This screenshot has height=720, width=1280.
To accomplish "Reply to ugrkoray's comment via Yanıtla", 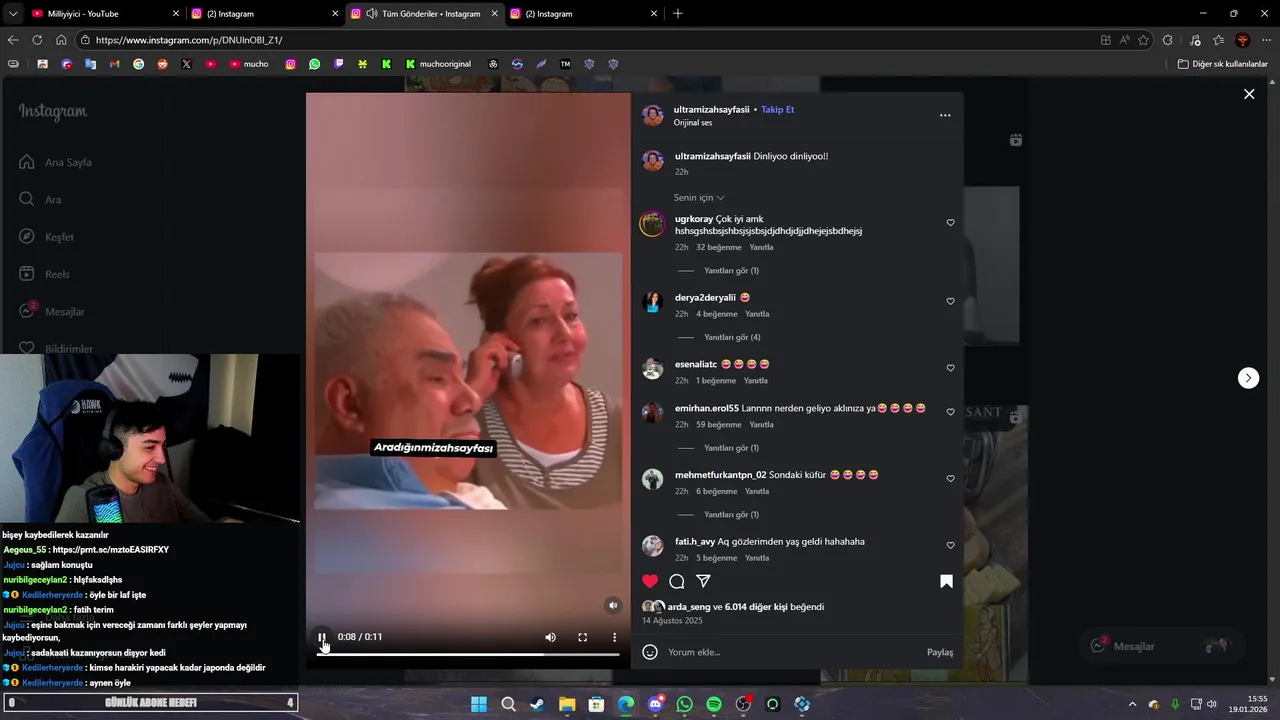I will click(761, 247).
